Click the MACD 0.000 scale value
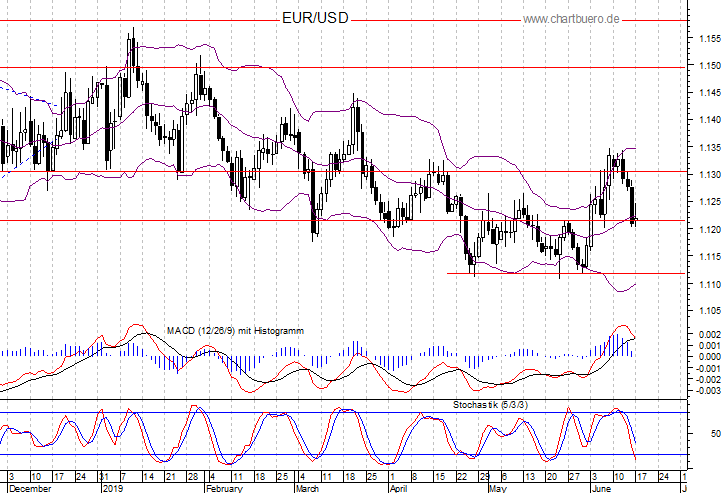The height and width of the screenshot is (493, 723). click(704, 357)
